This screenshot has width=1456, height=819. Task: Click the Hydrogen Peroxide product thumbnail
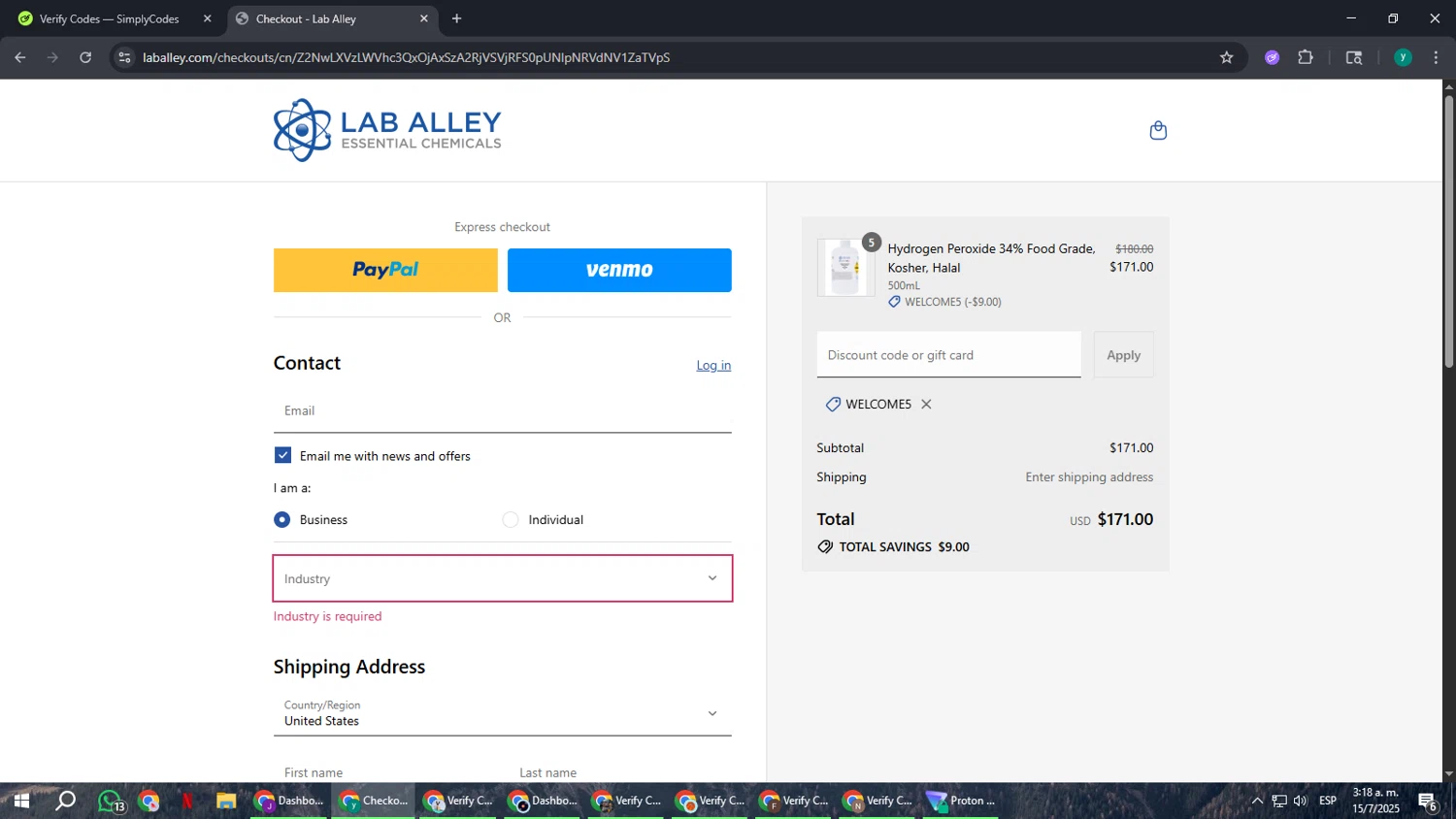click(x=845, y=268)
